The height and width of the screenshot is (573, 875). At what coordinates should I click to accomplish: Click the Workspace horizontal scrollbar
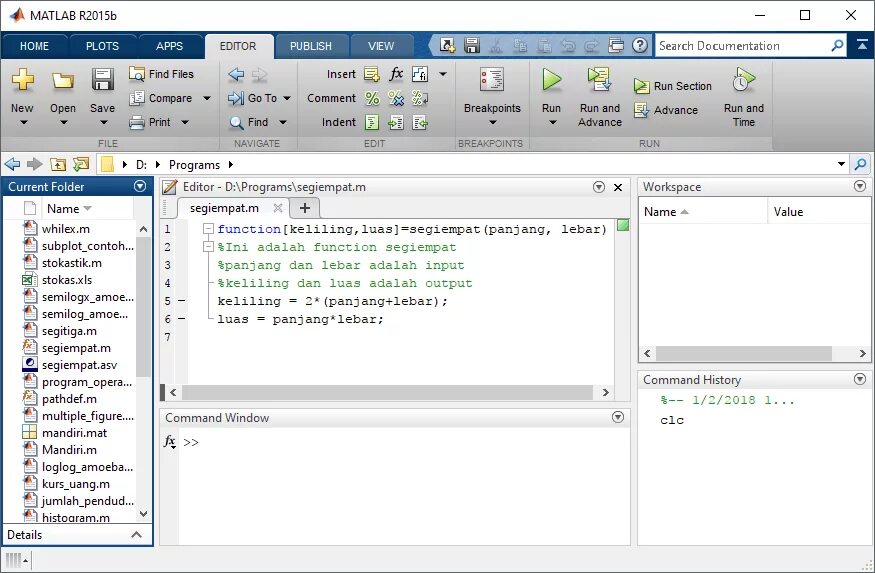click(x=744, y=353)
